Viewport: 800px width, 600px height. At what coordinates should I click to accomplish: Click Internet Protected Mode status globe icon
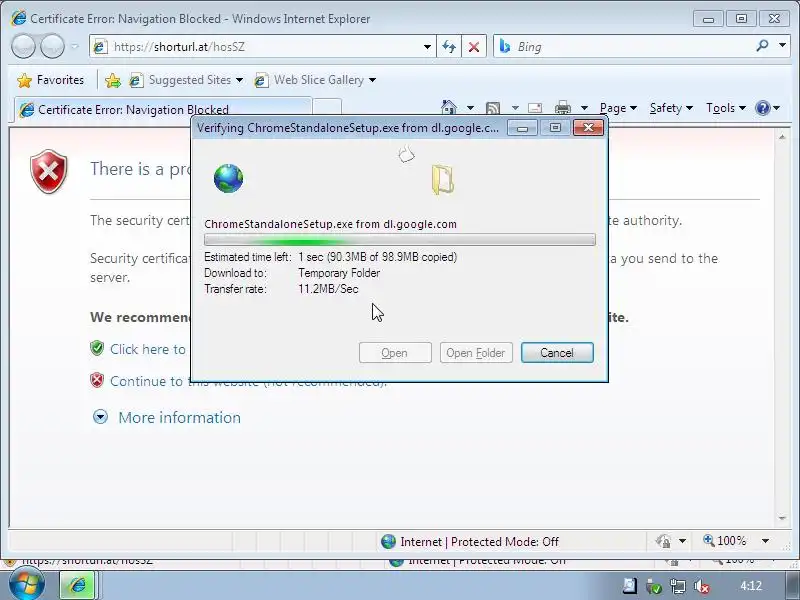click(388, 541)
